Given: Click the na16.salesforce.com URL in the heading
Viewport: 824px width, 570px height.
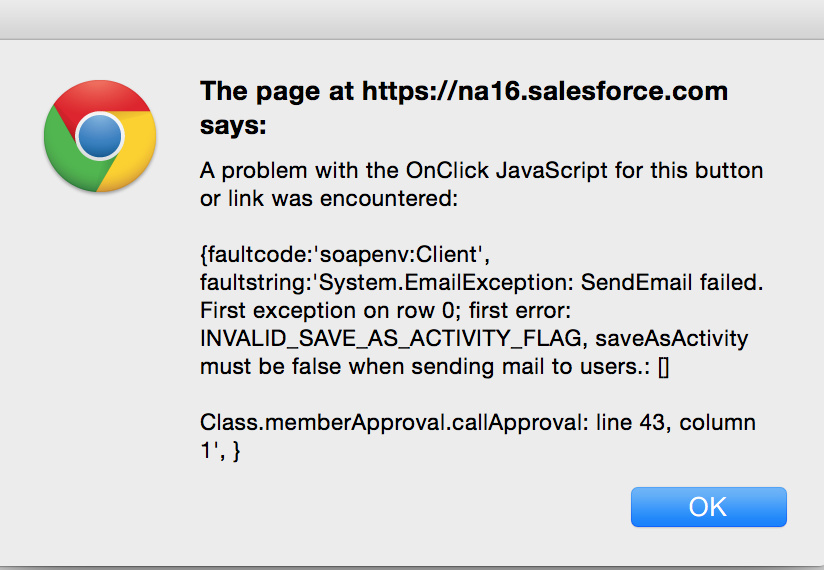Looking at the screenshot, I should tap(545, 92).
